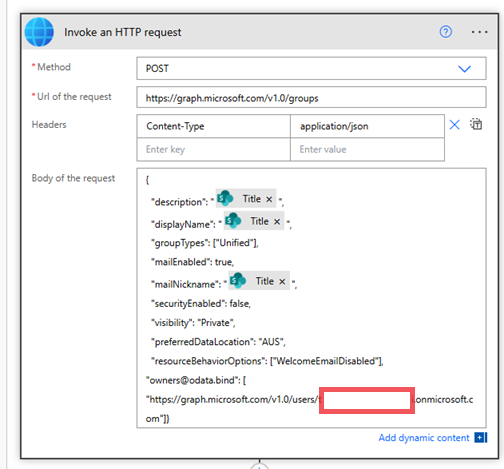
Task: Edit the Url of the request field
Action: (311, 98)
